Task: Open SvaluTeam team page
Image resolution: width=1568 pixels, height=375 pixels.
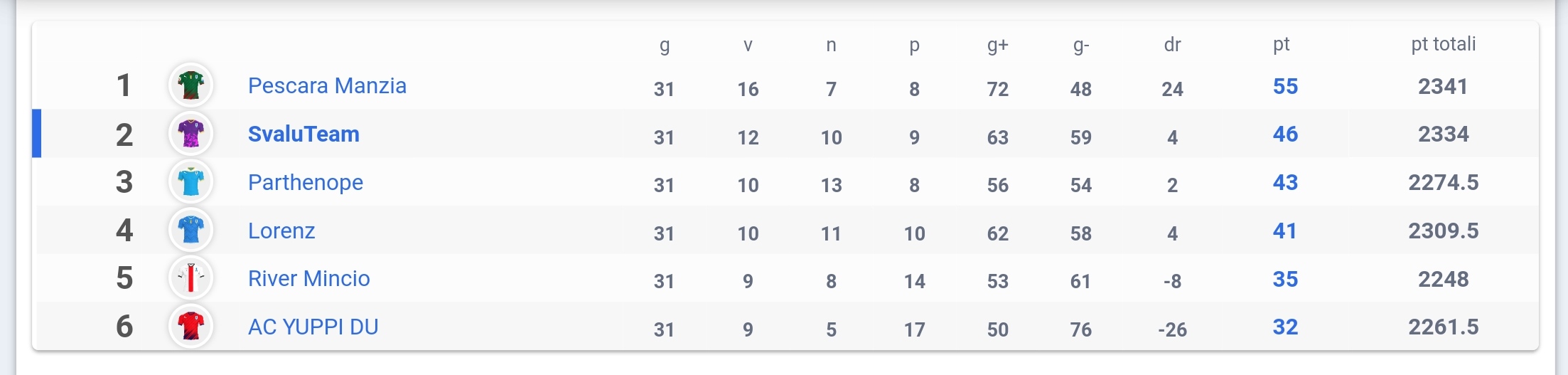Action: (304, 134)
